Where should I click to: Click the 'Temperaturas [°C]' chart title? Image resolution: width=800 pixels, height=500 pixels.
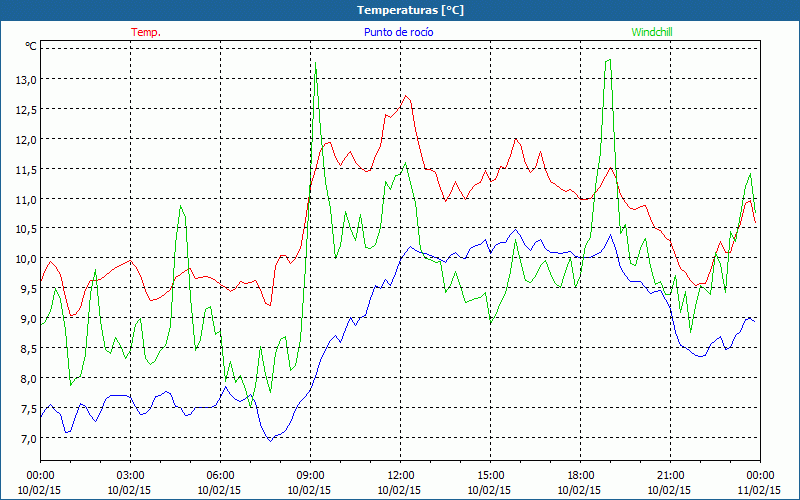410,10
